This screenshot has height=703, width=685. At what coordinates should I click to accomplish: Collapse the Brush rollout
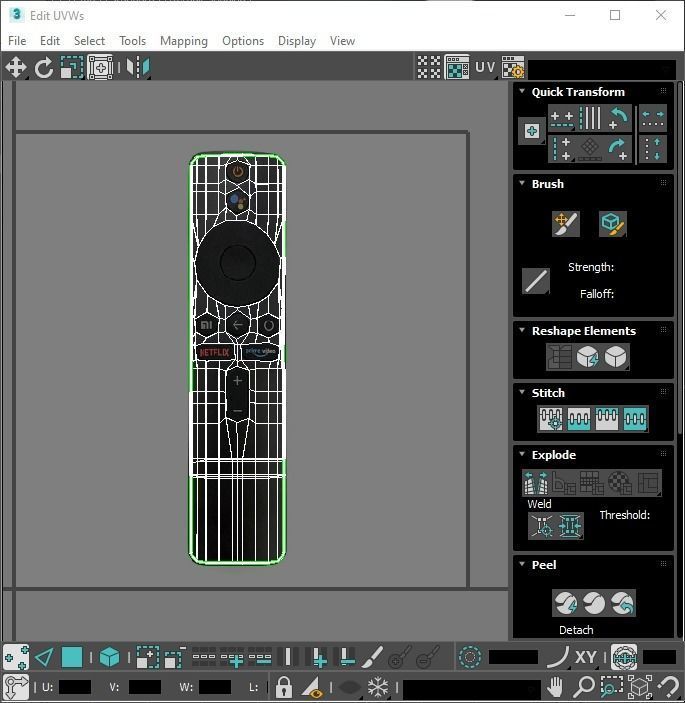click(x=522, y=183)
